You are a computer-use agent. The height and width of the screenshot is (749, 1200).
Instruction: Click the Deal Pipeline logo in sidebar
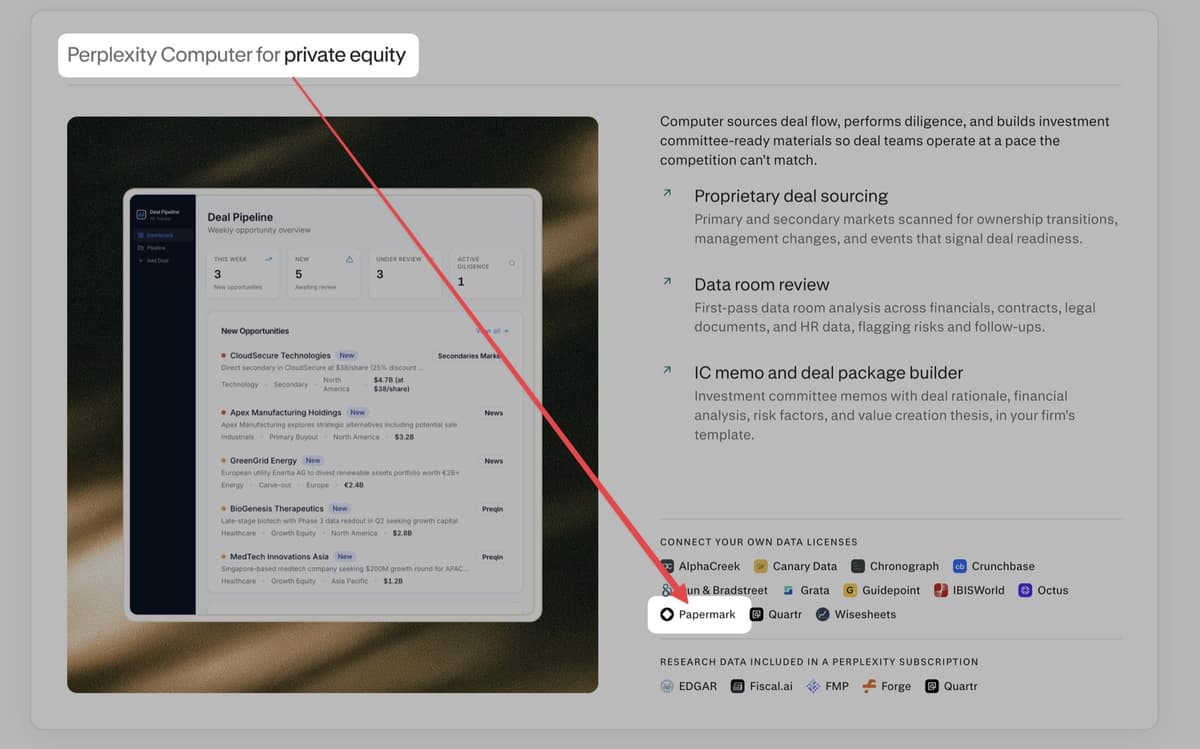coord(141,213)
